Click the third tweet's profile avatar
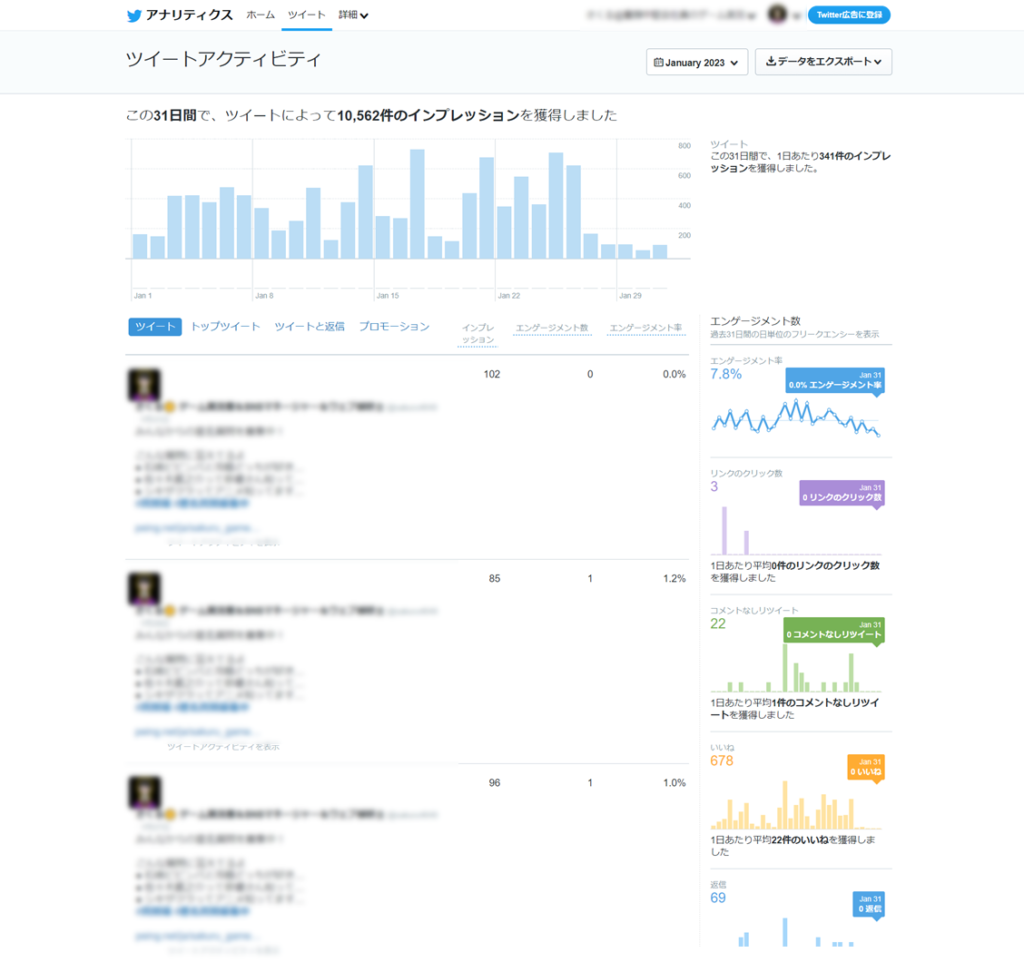Image resolution: width=1024 pixels, height=962 pixels. tap(144, 792)
